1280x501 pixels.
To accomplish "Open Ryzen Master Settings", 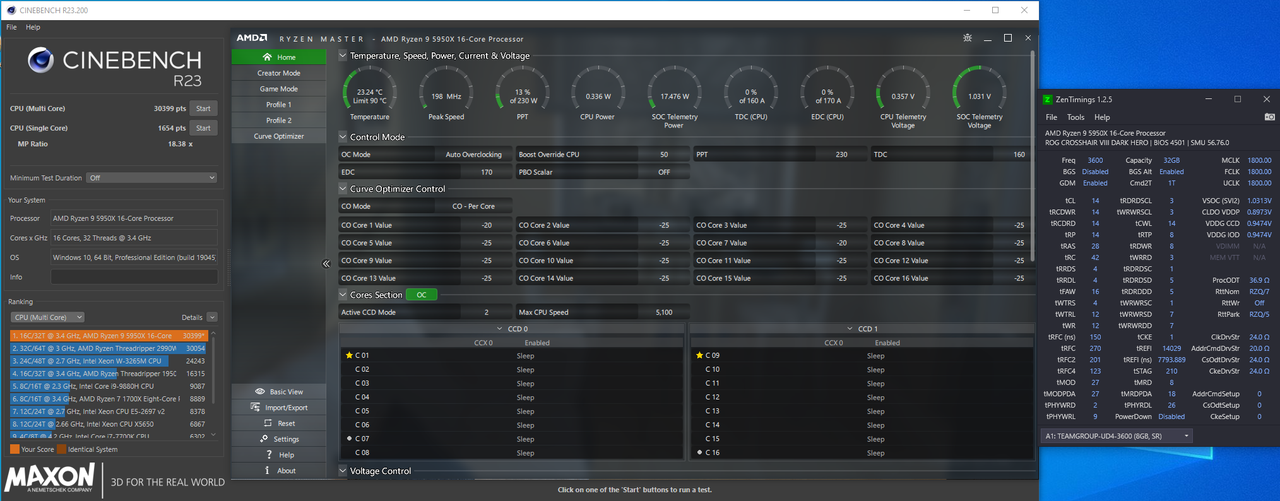I will (x=278, y=439).
